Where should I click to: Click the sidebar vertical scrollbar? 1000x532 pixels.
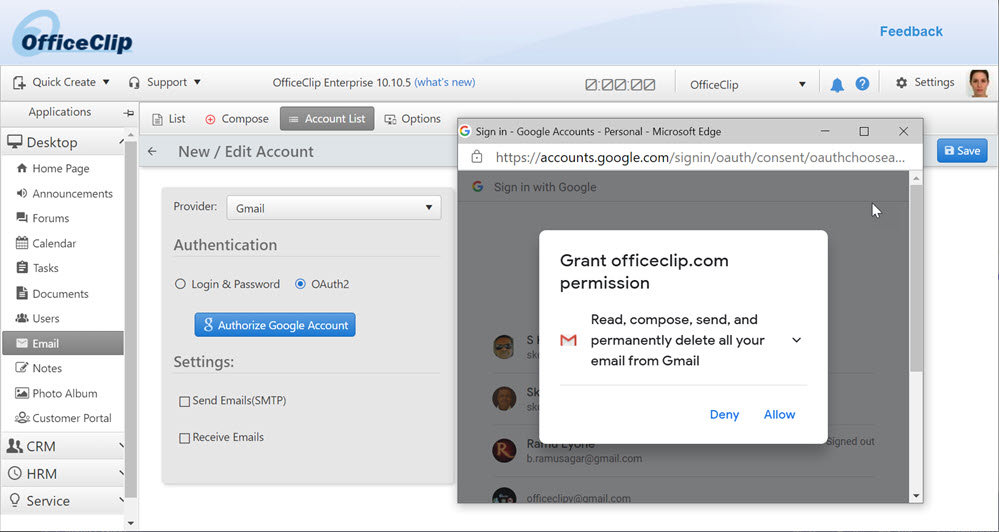pyautogui.click(x=131, y=319)
